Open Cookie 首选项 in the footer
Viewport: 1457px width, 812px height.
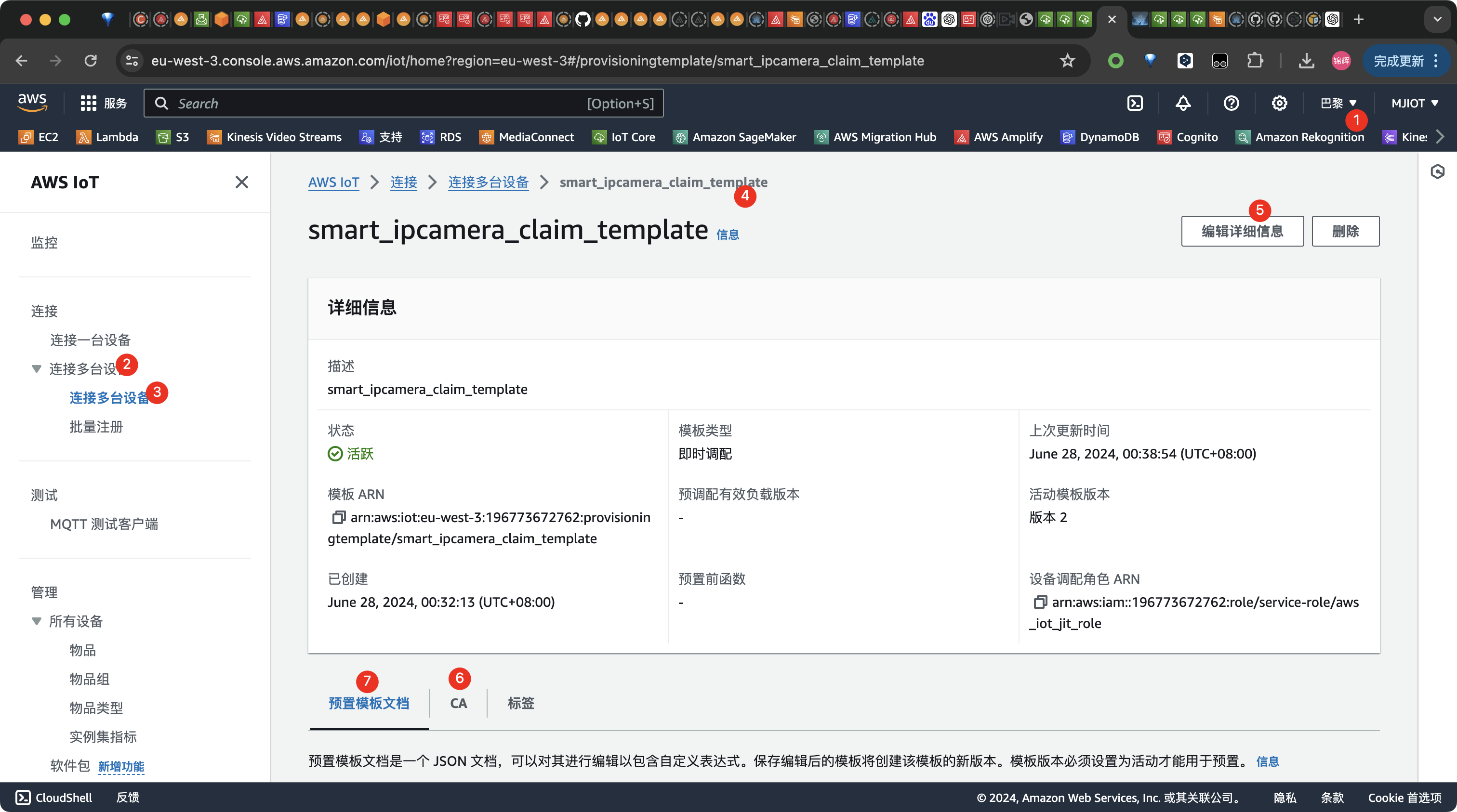[1404, 797]
